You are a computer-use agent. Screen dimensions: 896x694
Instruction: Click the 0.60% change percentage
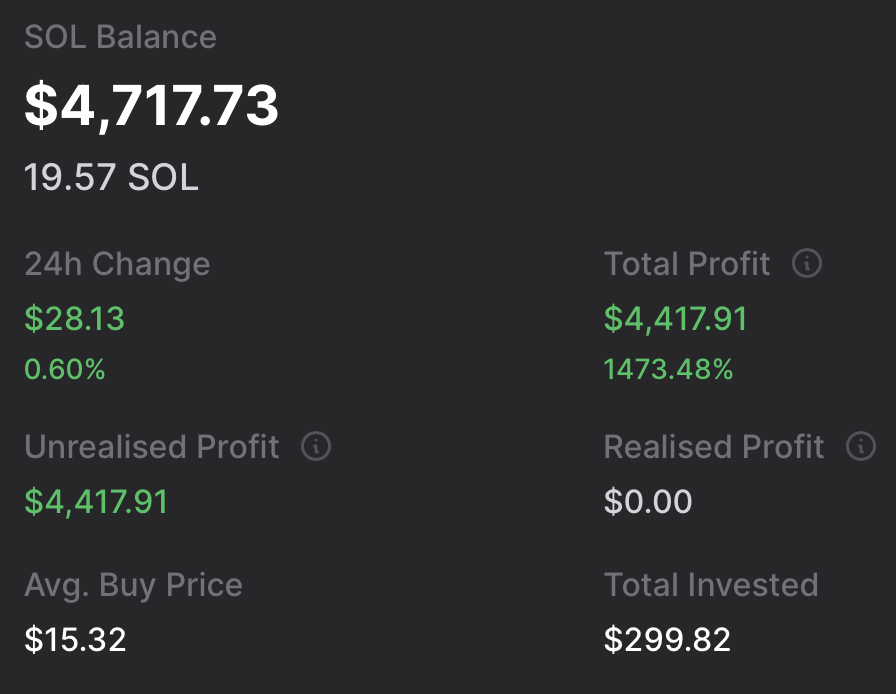point(64,370)
